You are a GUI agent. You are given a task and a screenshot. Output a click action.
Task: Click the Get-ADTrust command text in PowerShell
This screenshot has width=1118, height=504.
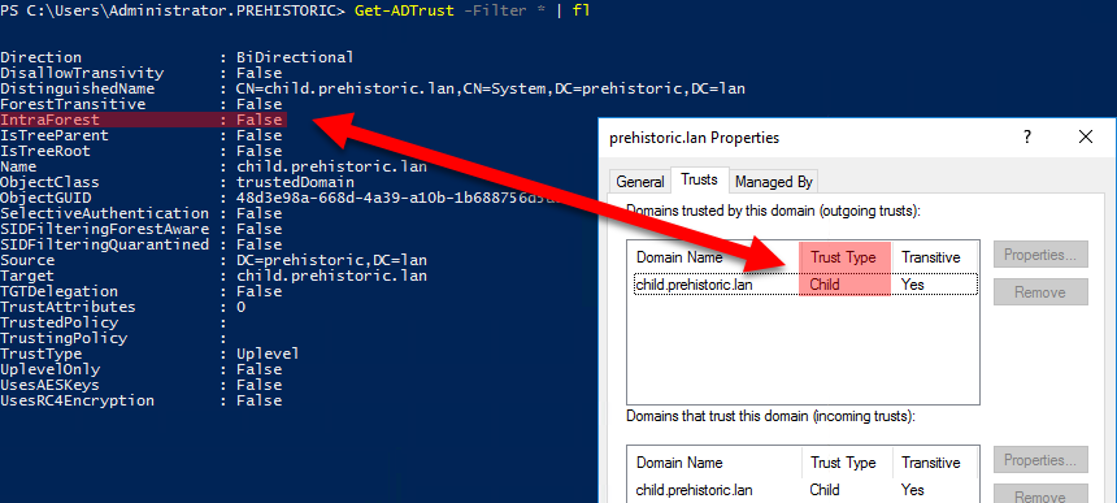400,12
